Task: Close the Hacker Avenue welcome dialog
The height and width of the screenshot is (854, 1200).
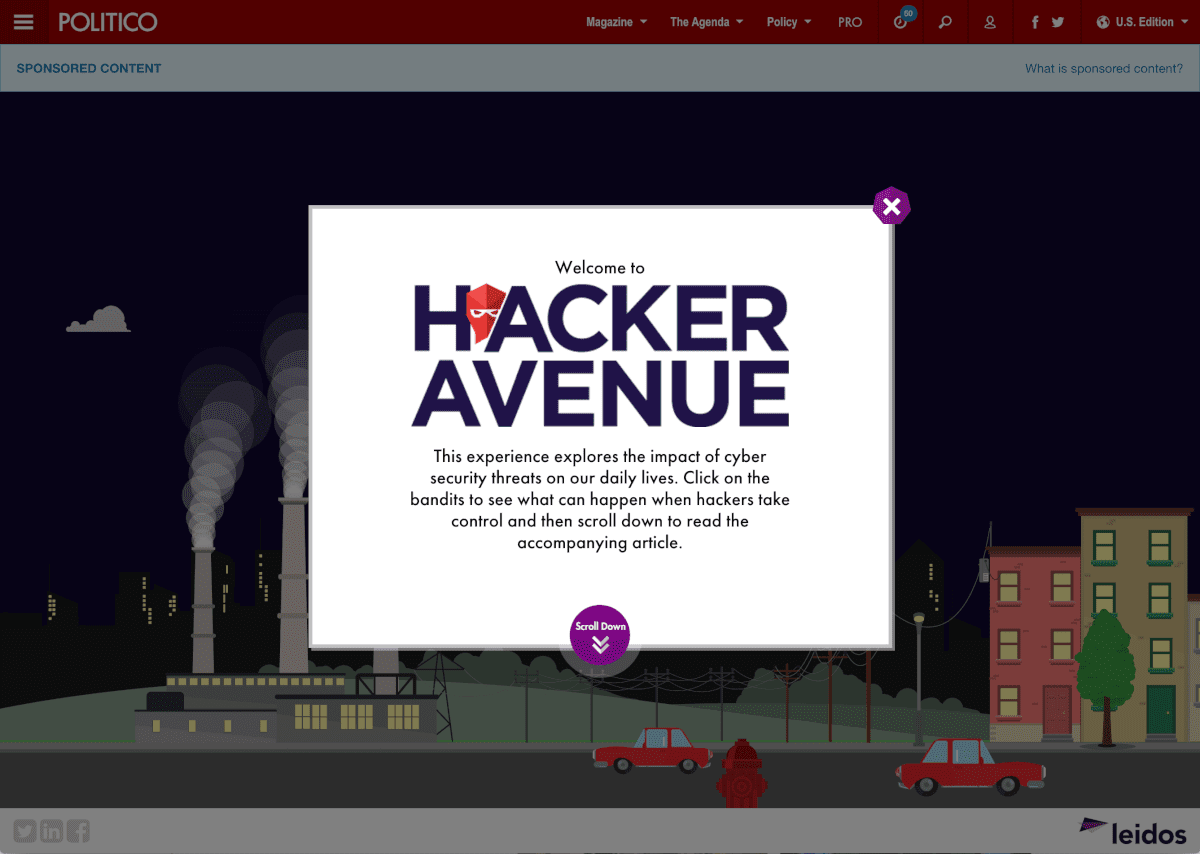Action: pos(891,206)
